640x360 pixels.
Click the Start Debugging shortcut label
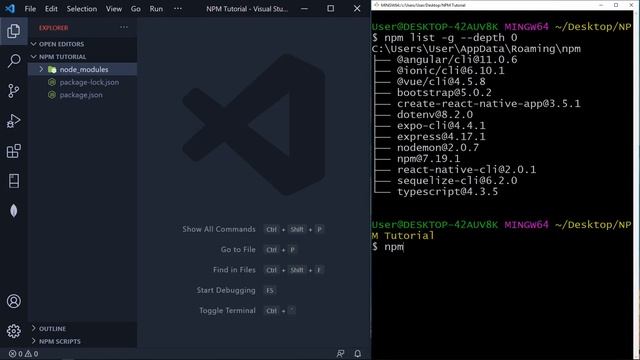point(226,290)
